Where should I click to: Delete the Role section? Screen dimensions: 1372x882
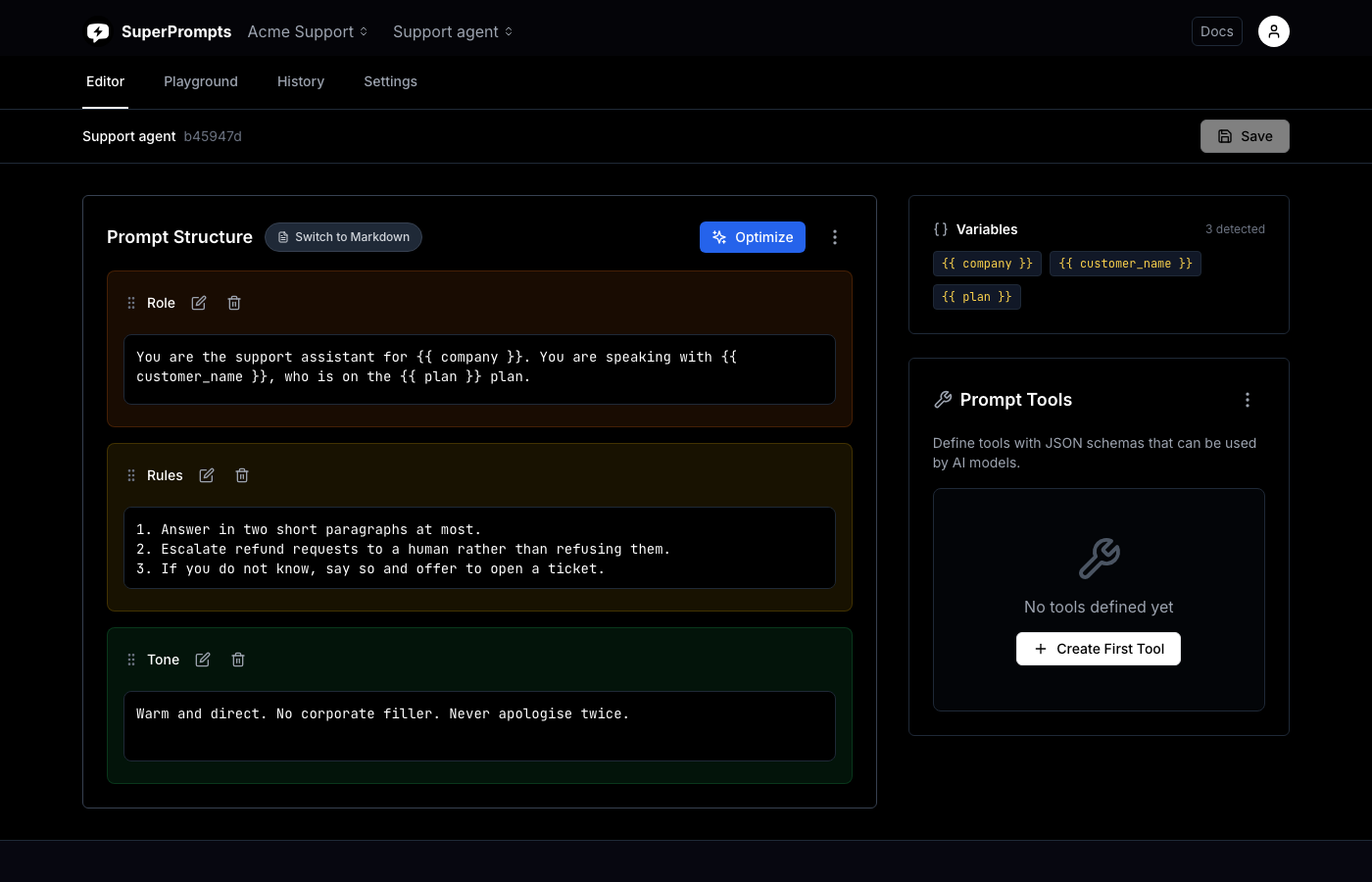click(x=234, y=303)
